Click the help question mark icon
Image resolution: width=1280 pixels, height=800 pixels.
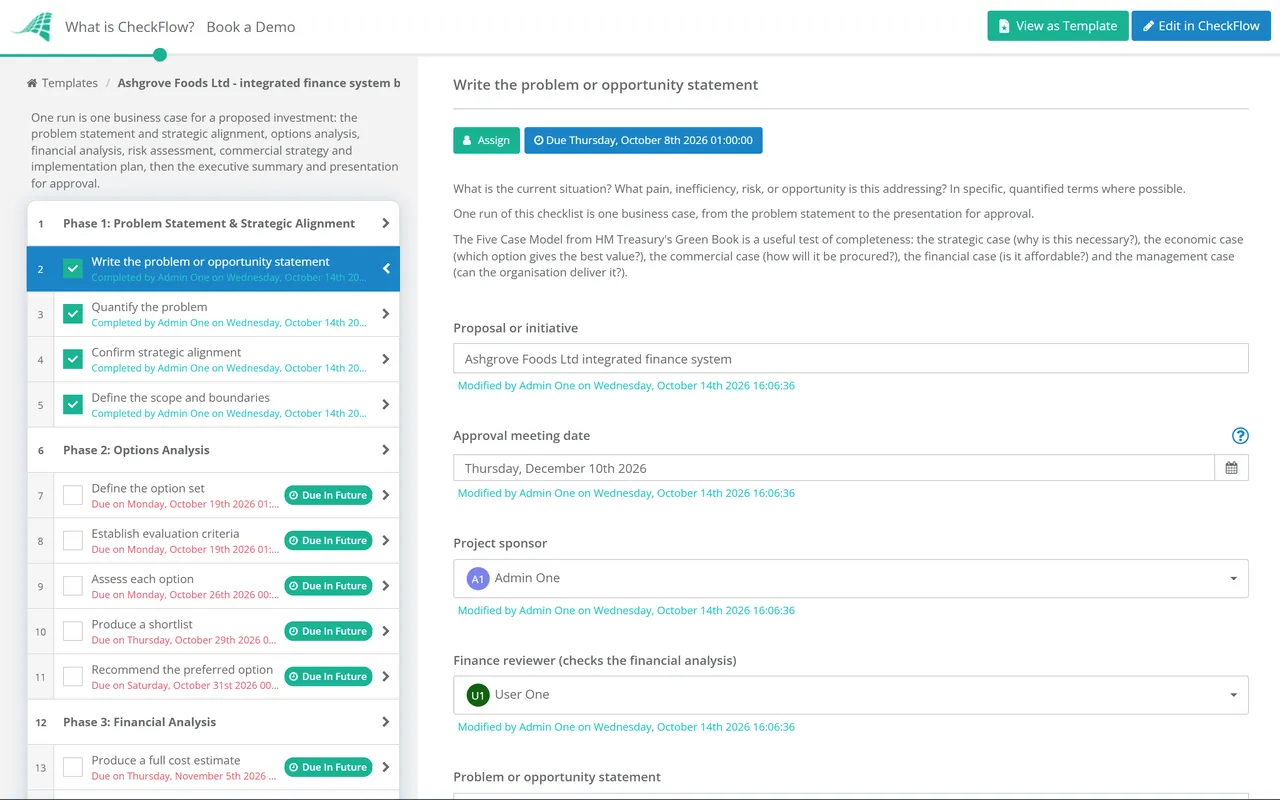coord(1240,436)
